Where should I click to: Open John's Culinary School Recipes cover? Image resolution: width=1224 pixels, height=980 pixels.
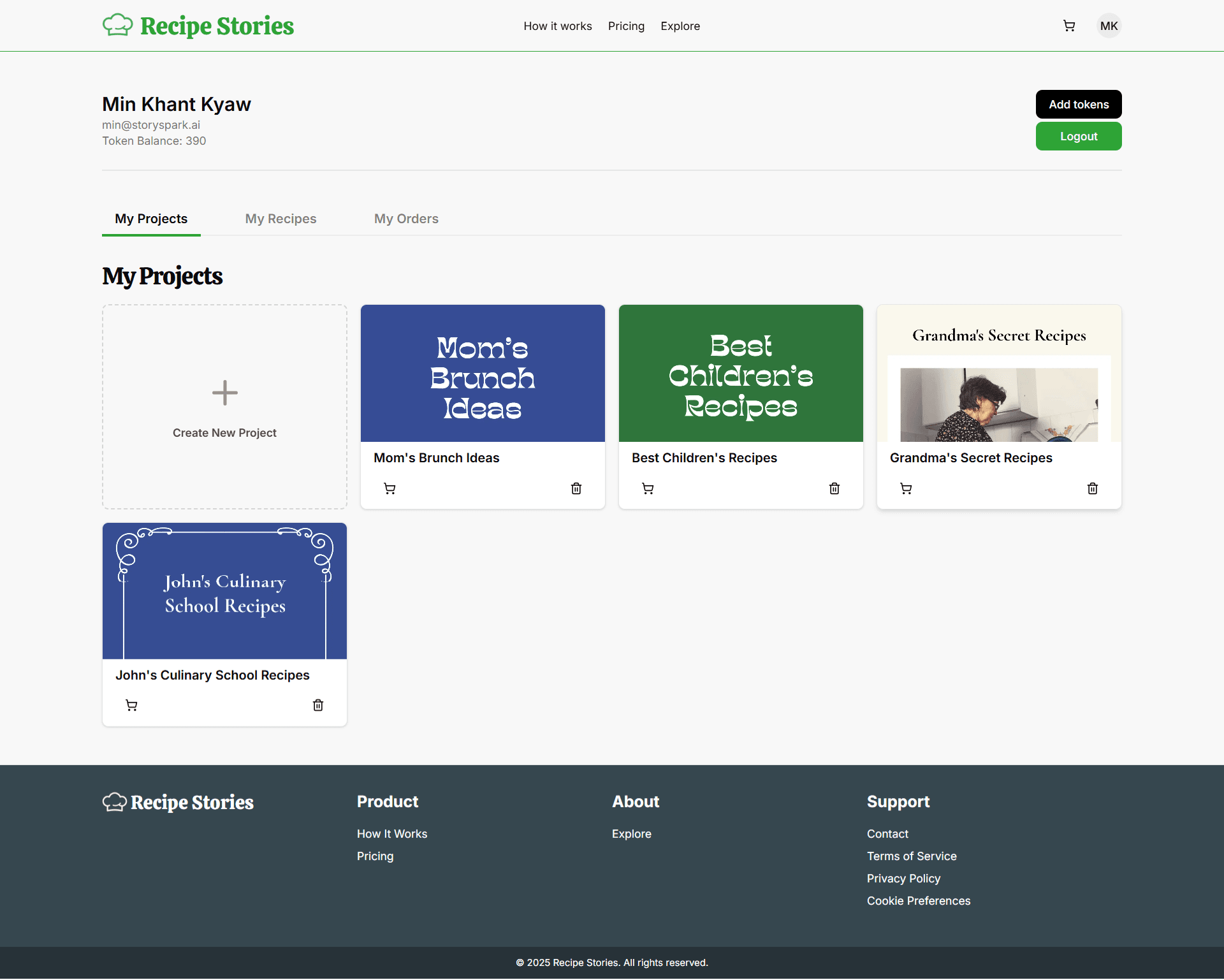point(224,591)
